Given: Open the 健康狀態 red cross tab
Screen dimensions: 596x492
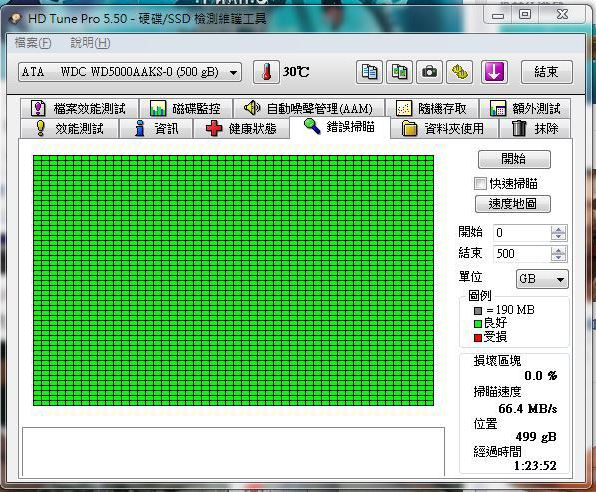Looking at the screenshot, I should [x=241, y=129].
